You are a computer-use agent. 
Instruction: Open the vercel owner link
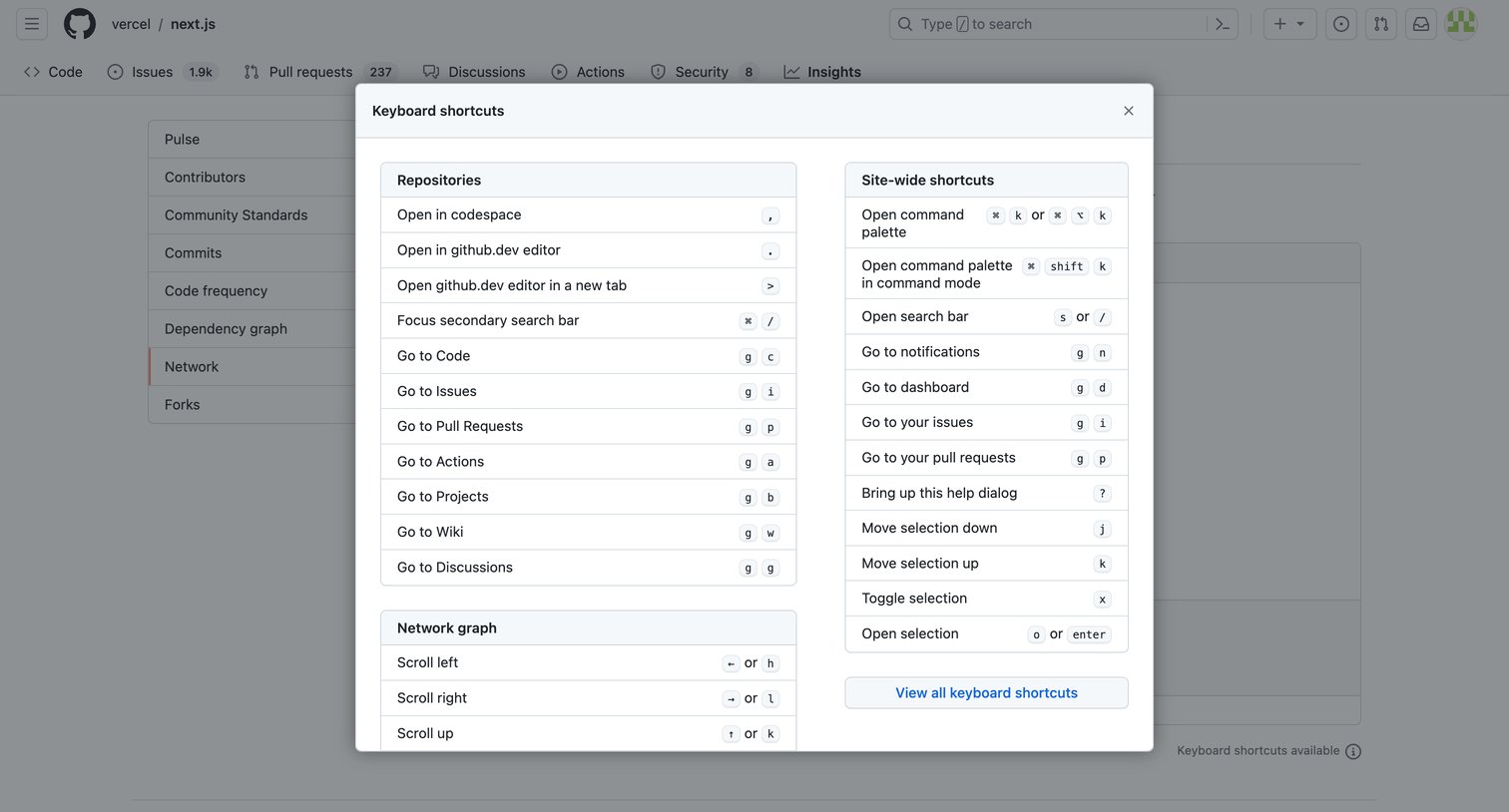(131, 24)
